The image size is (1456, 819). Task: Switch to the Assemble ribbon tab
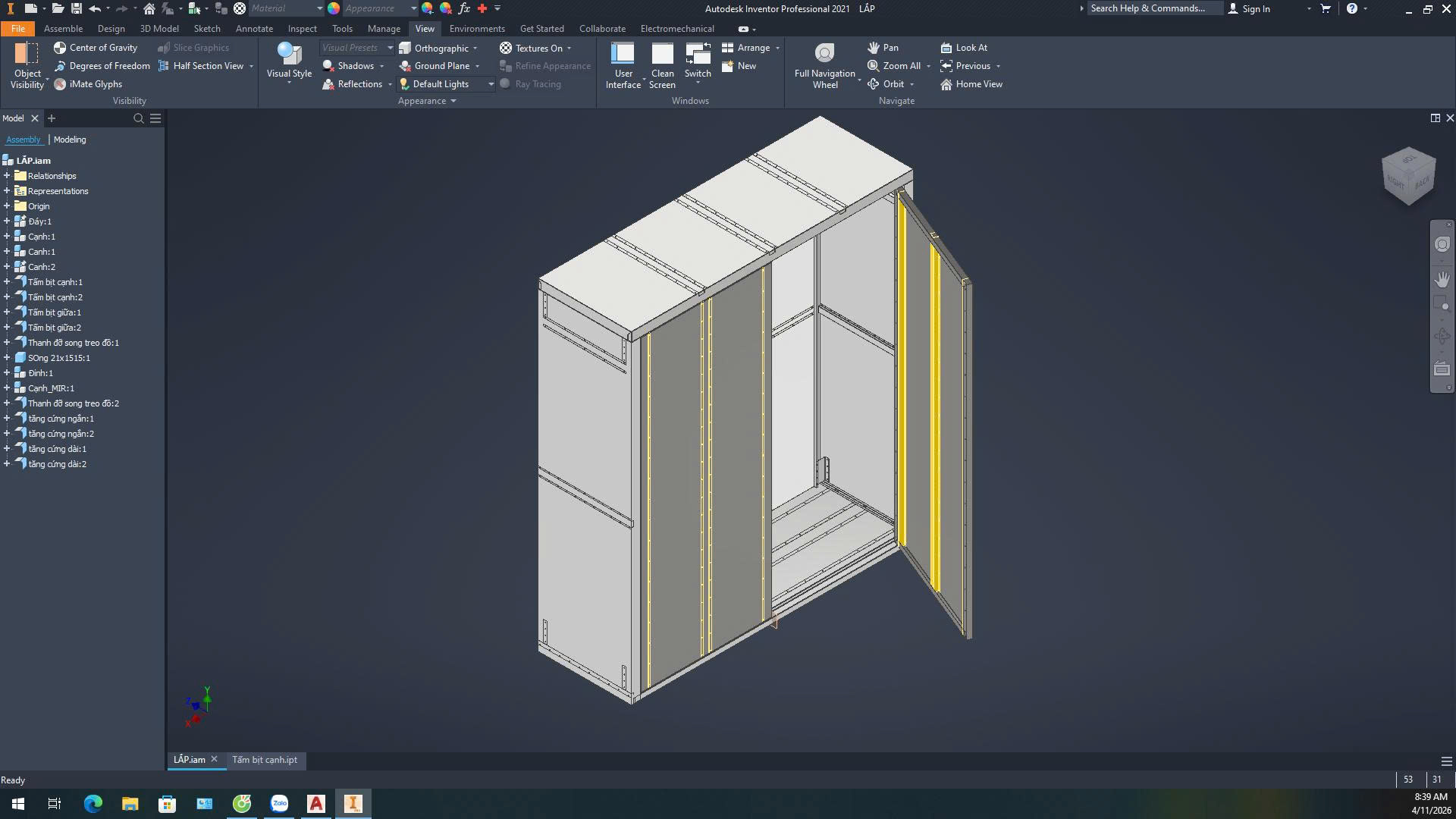pyautogui.click(x=63, y=29)
